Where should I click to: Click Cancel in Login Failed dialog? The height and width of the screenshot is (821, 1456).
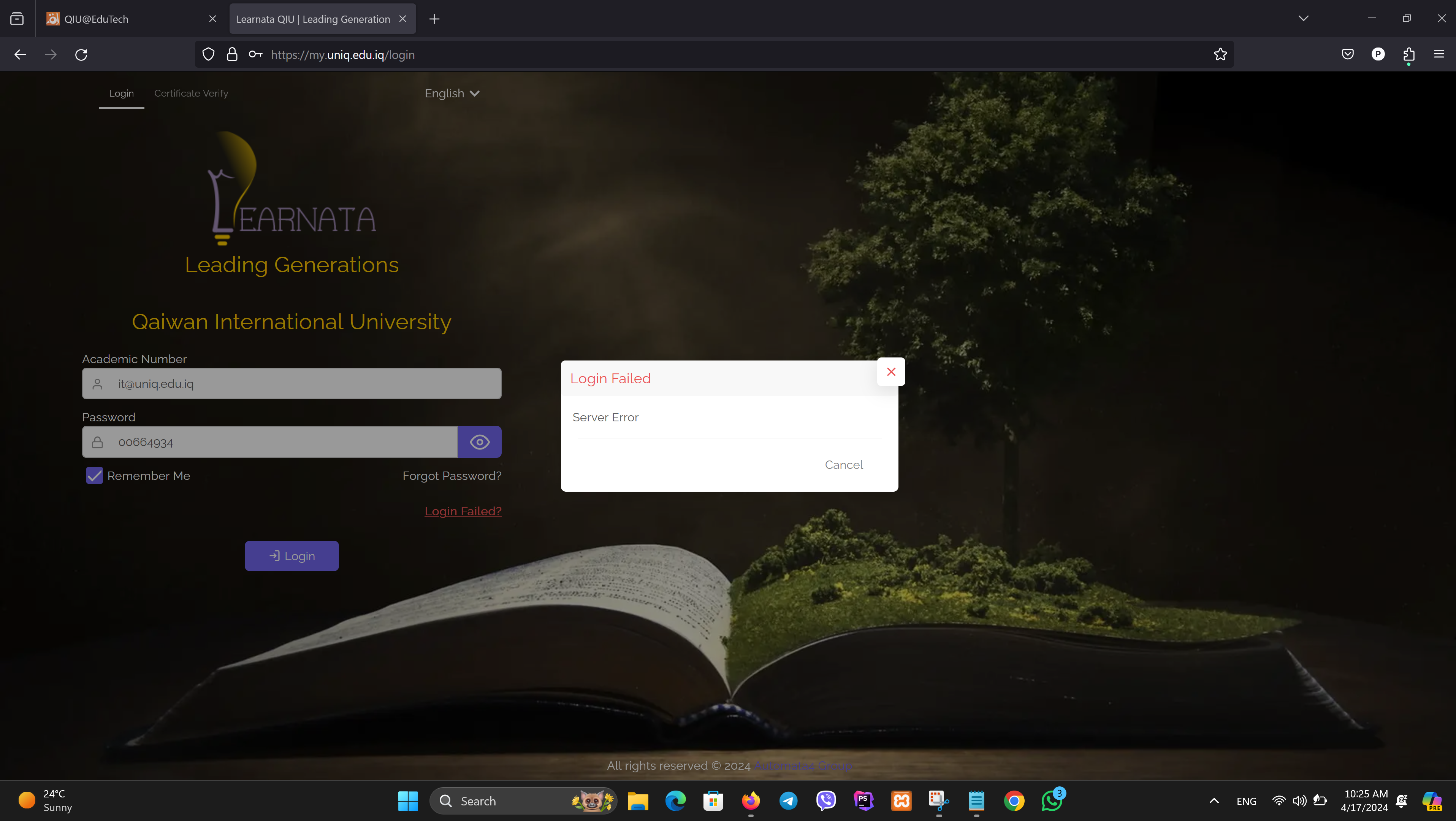tap(843, 465)
